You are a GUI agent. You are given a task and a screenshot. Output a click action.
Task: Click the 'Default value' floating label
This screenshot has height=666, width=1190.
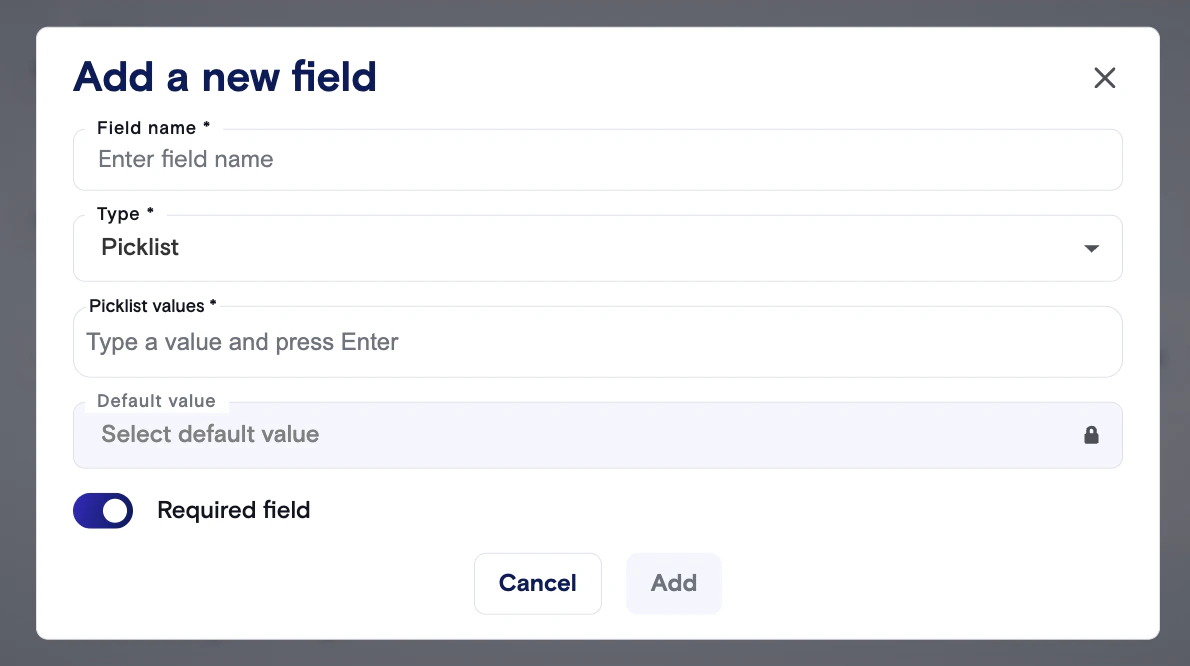[156, 401]
